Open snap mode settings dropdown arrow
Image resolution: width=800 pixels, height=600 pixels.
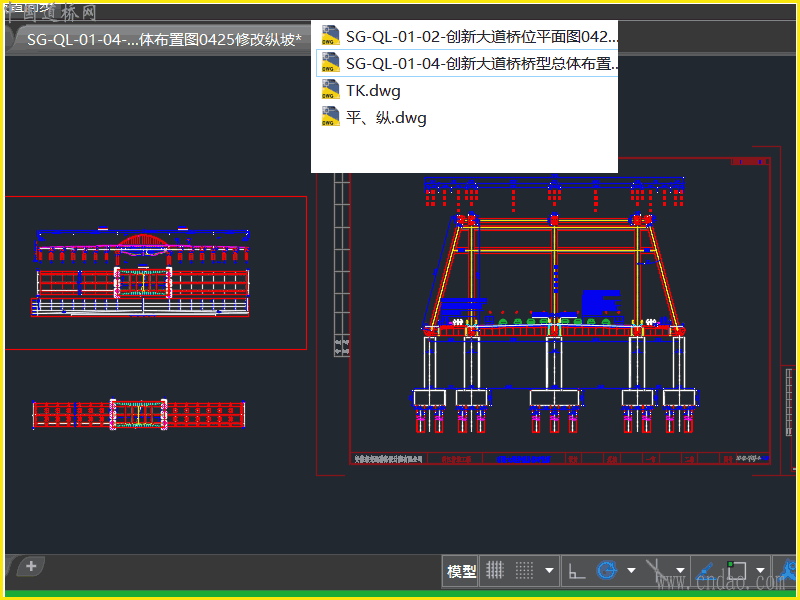point(549,572)
